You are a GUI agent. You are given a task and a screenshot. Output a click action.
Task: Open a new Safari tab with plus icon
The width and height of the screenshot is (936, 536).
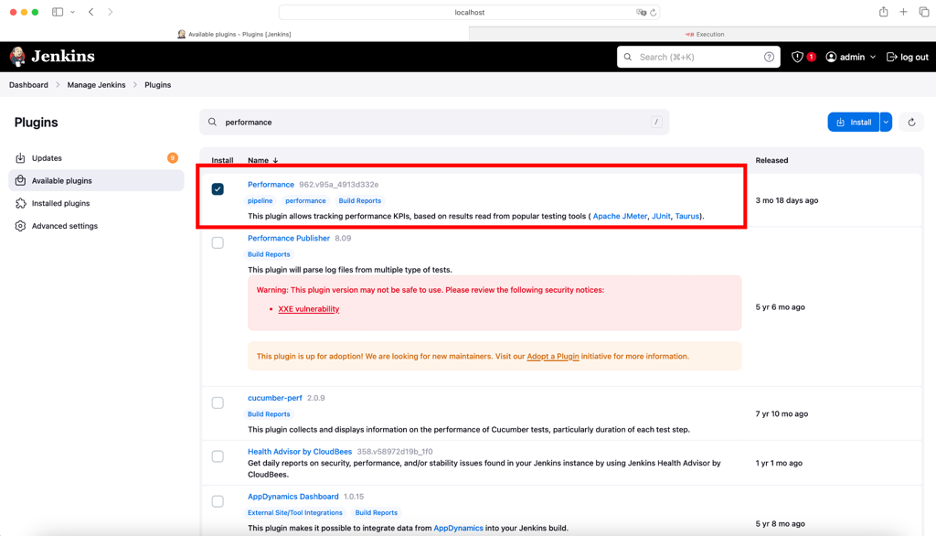pos(903,11)
